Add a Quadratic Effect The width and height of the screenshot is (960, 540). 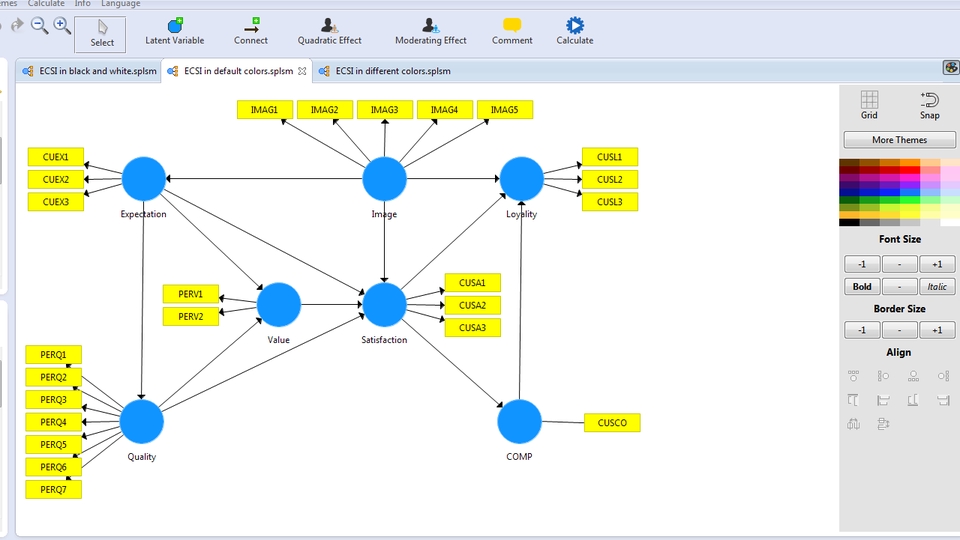[329, 31]
